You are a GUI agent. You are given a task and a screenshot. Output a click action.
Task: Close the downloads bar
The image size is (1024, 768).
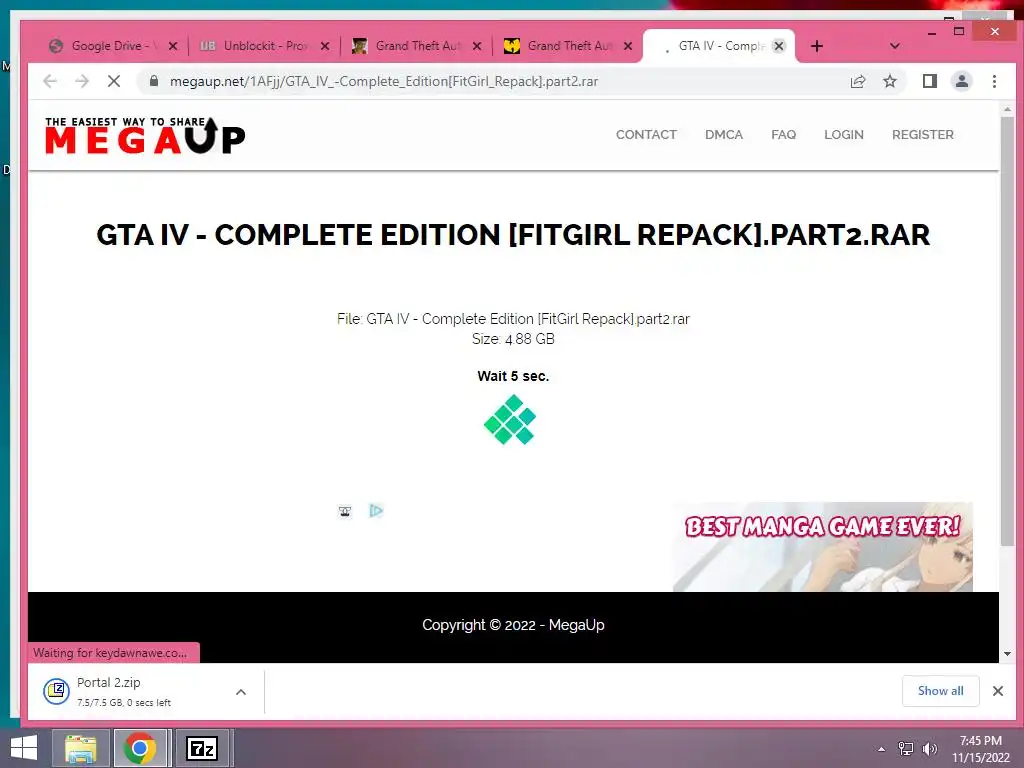(x=998, y=691)
